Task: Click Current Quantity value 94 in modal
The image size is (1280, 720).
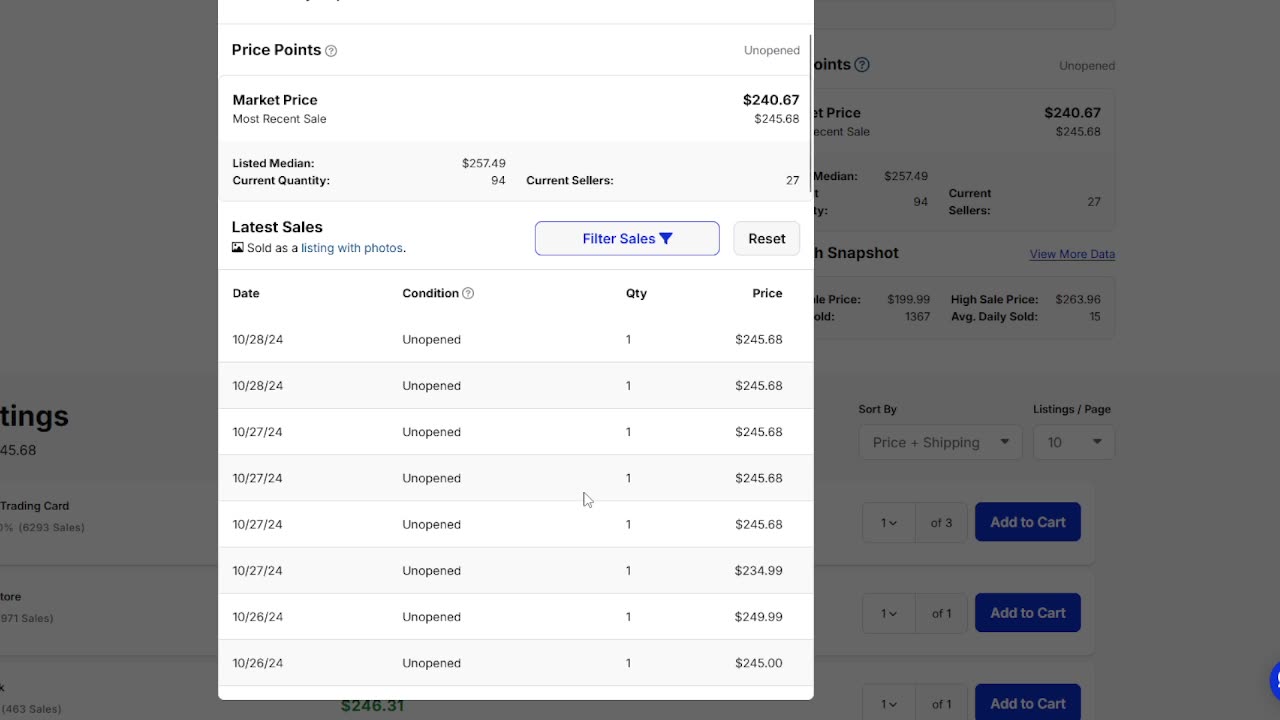Action: (x=498, y=181)
